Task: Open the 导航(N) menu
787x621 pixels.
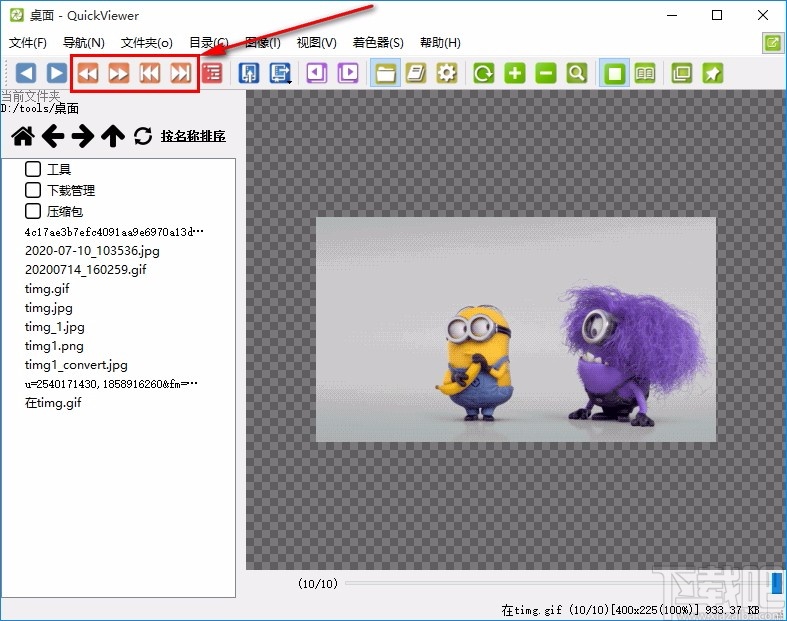Action: pyautogui.click(x=83, y=43)
